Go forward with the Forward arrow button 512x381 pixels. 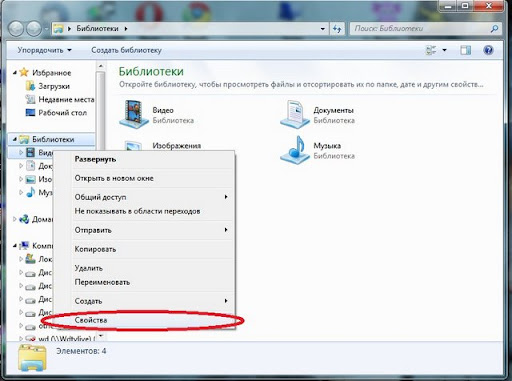34,29
